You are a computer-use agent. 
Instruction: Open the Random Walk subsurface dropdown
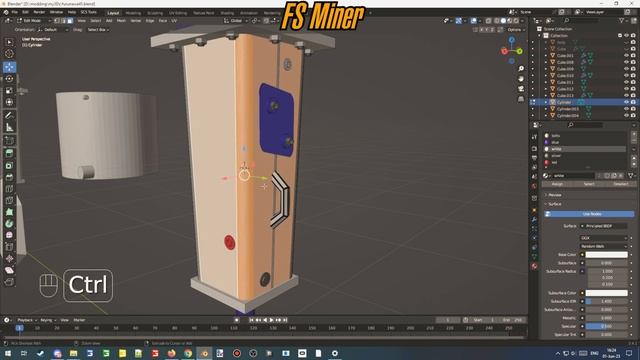604,246
